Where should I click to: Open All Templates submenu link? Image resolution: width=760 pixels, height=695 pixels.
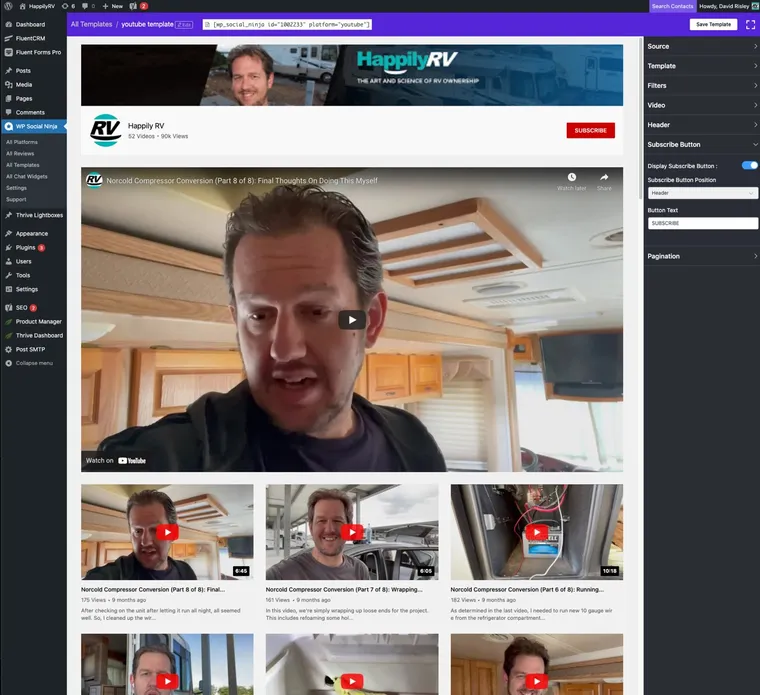pos(23,165)
